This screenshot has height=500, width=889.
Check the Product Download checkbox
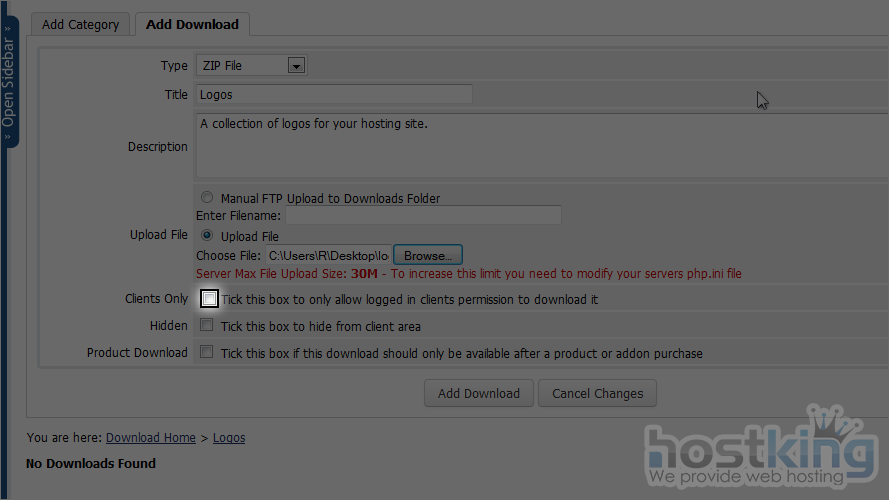207,353
